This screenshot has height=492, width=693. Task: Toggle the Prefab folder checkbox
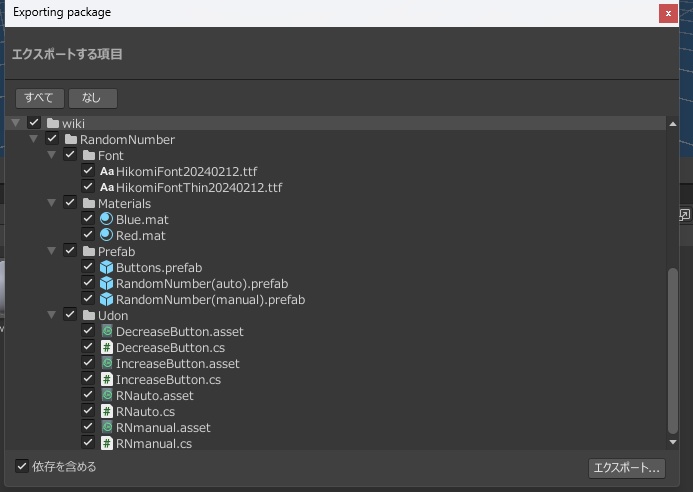click(70, 250)
